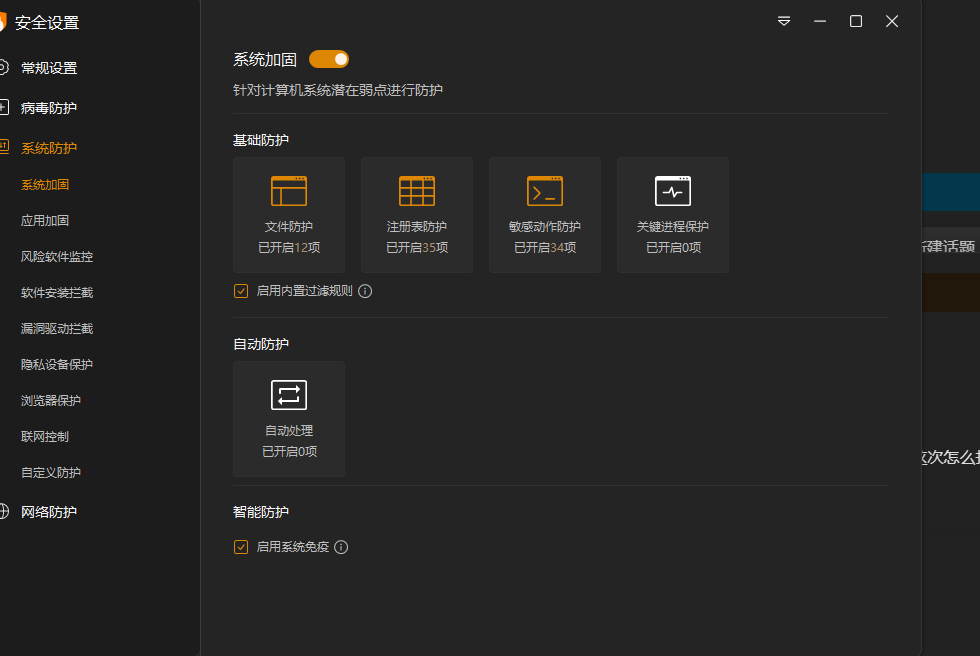
Task: Click the 安全设置 shield logo icon
Action: tap(2, 22)
